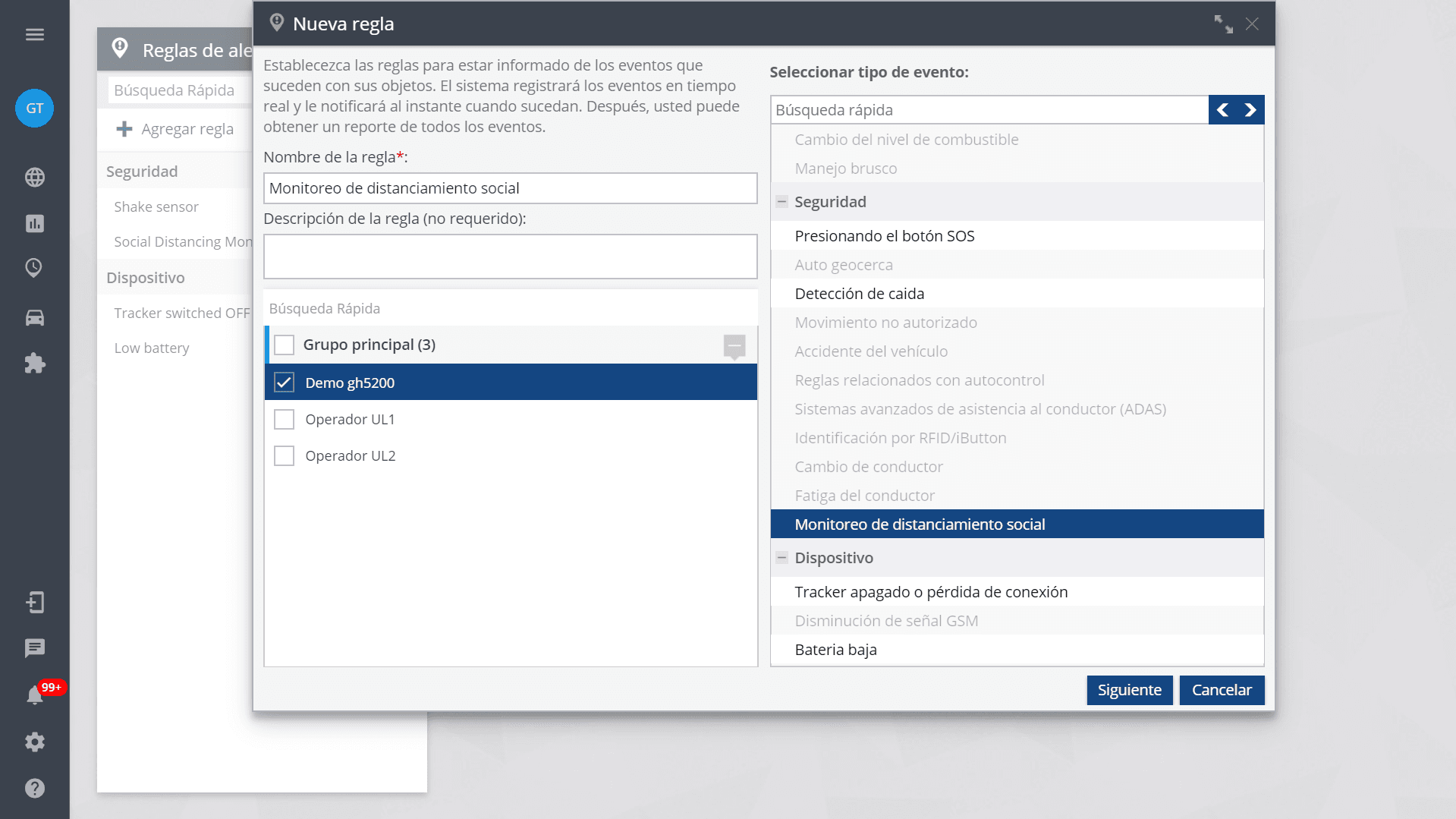The width and height of the screenshot is (1456, 819).
Task: Collapse the Grupo principal object group
Action: pyautogui.click(x=734, y=346)
